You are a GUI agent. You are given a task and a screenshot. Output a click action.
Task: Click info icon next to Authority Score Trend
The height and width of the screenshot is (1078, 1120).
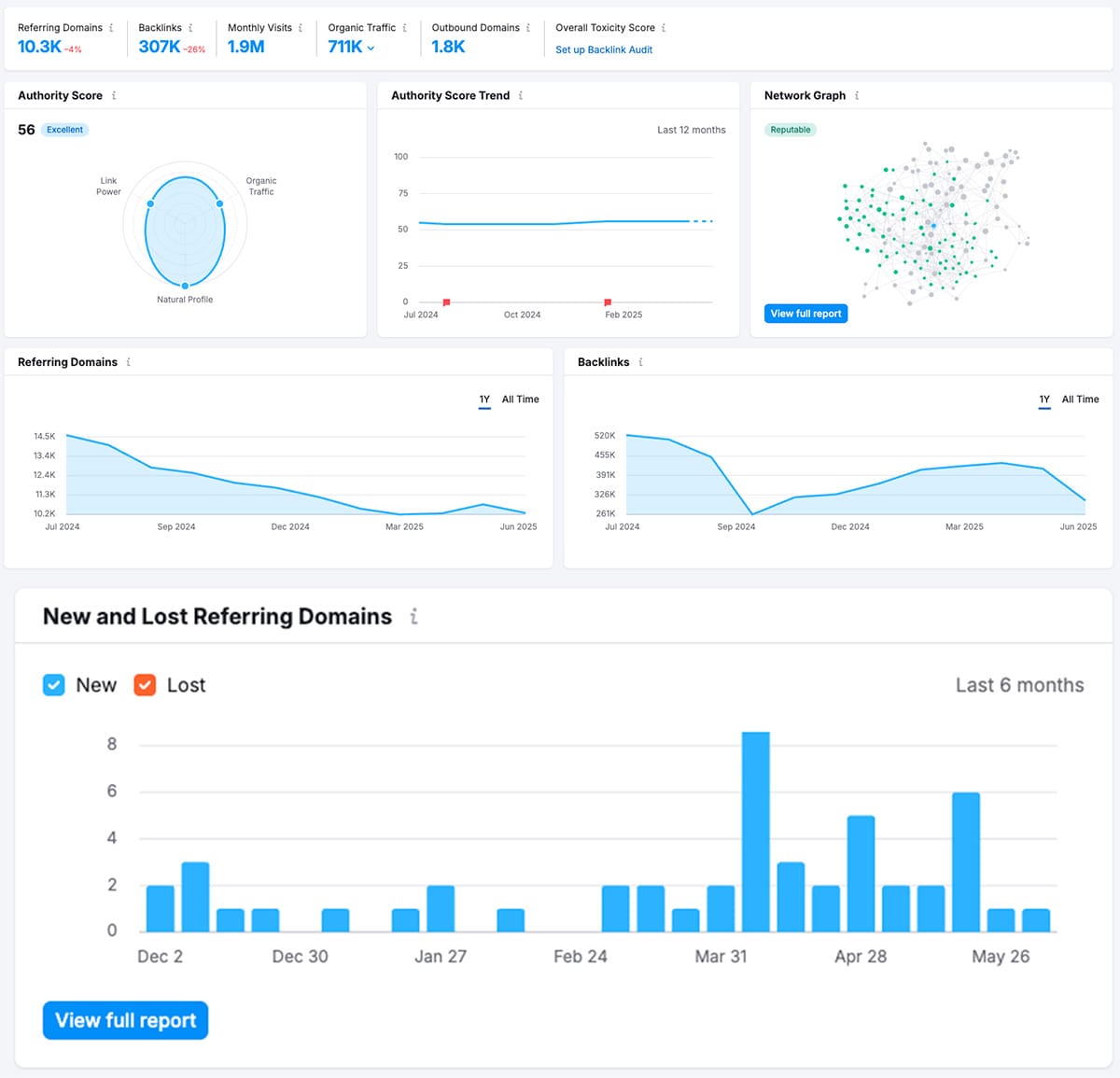(521, 95)
